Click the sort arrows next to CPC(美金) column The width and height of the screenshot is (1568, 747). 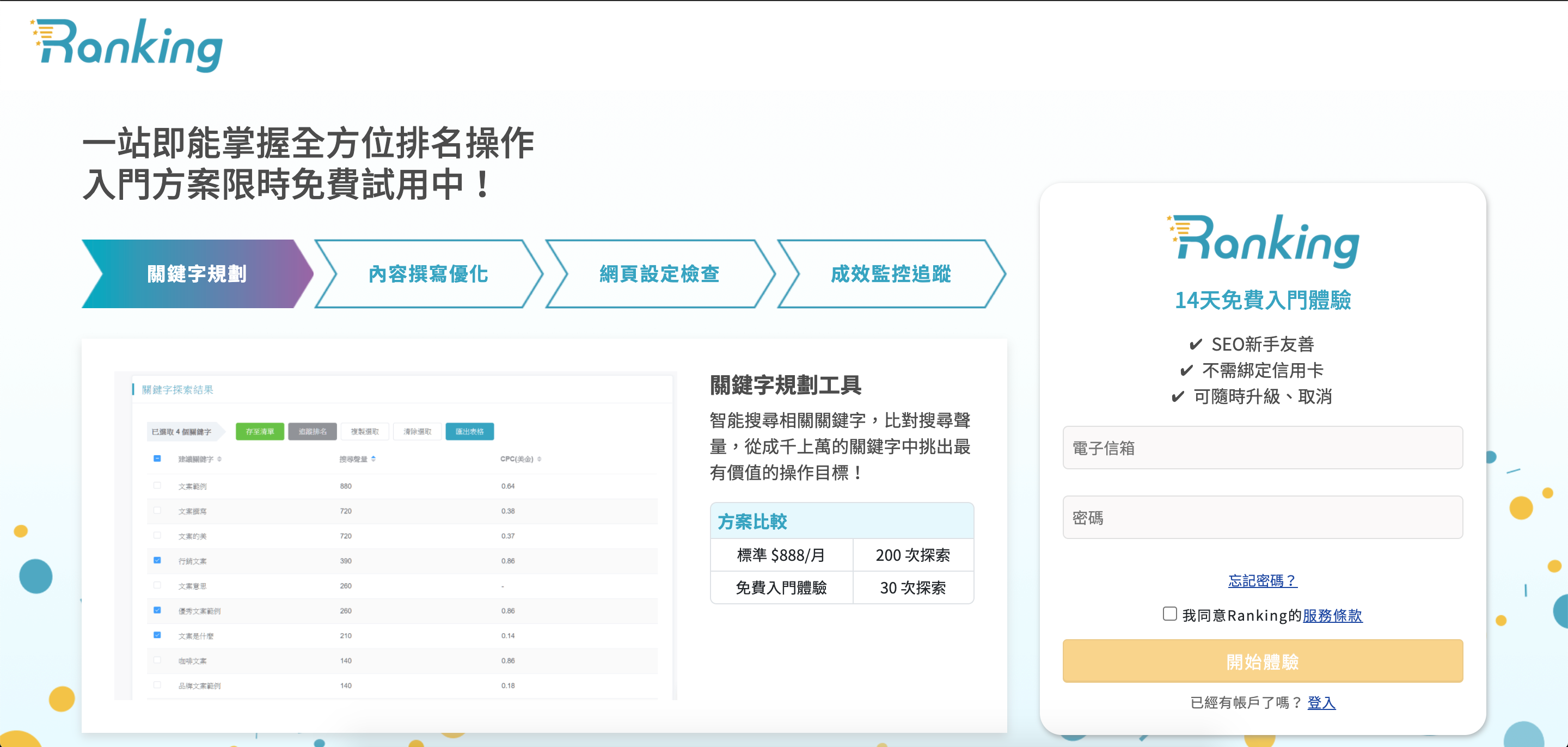click(540, 459)
